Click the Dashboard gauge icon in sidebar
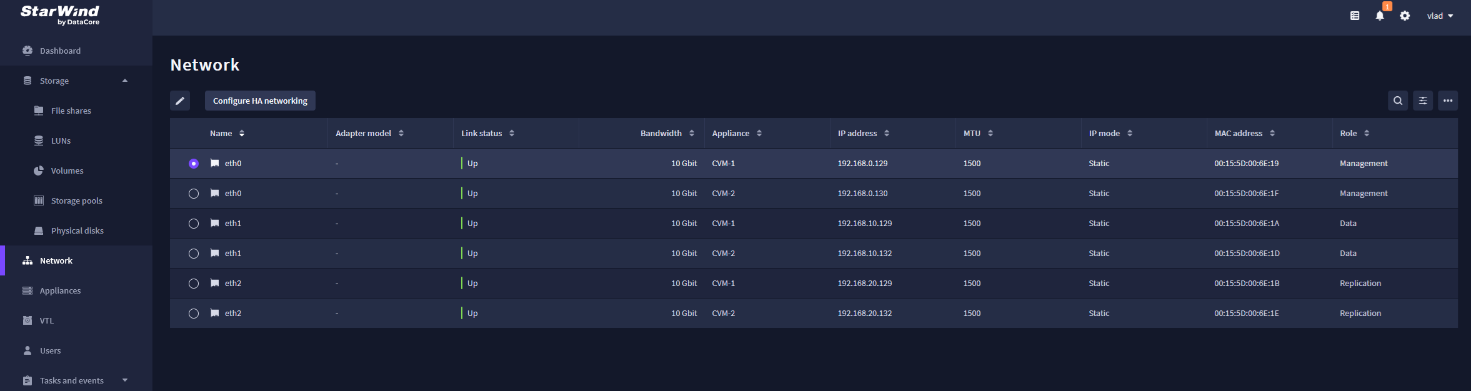1471x391 pixels. 28,50
